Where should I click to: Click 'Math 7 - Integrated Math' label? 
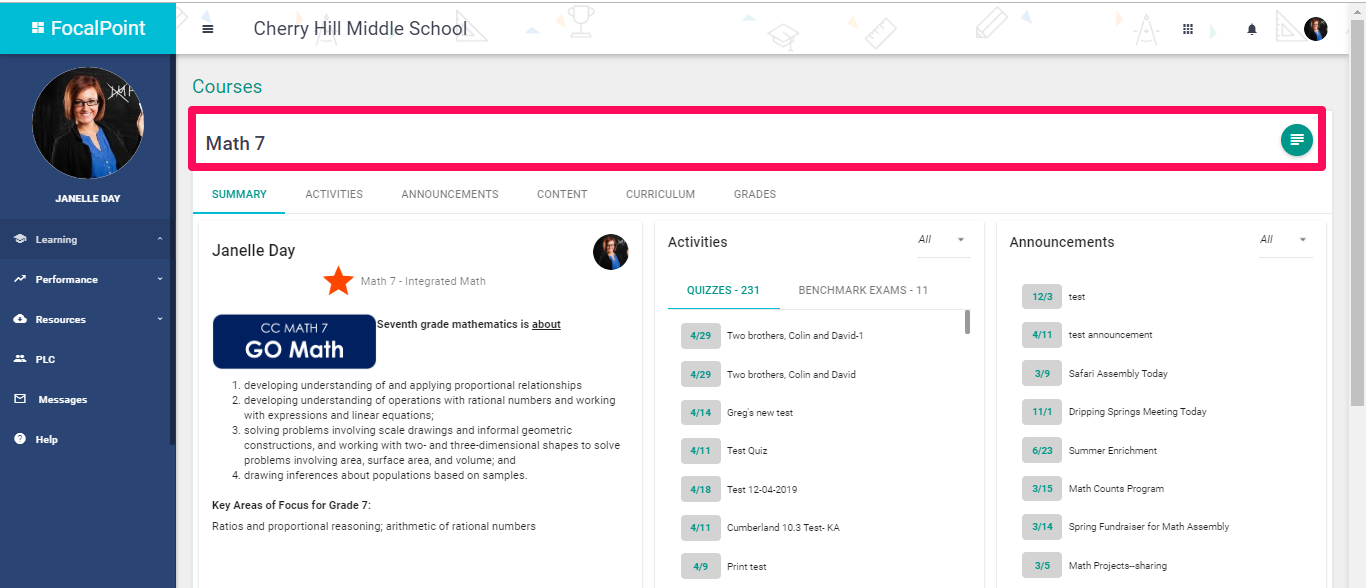[x=423, y=281]
